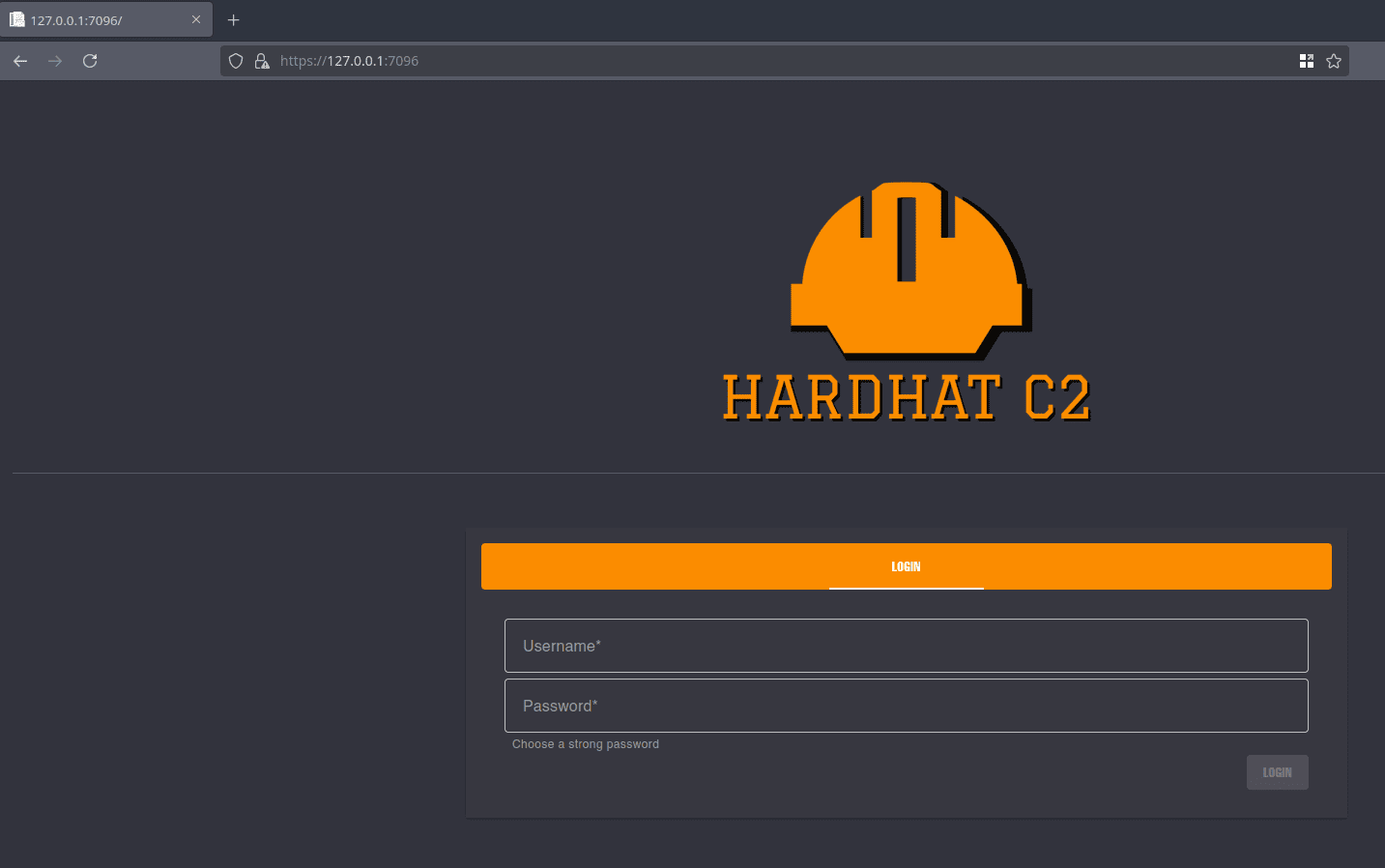This screenshot has width=1385, height=868.
Task: Click the "Choose a strong password" hint
Action: tap(586, 744)
